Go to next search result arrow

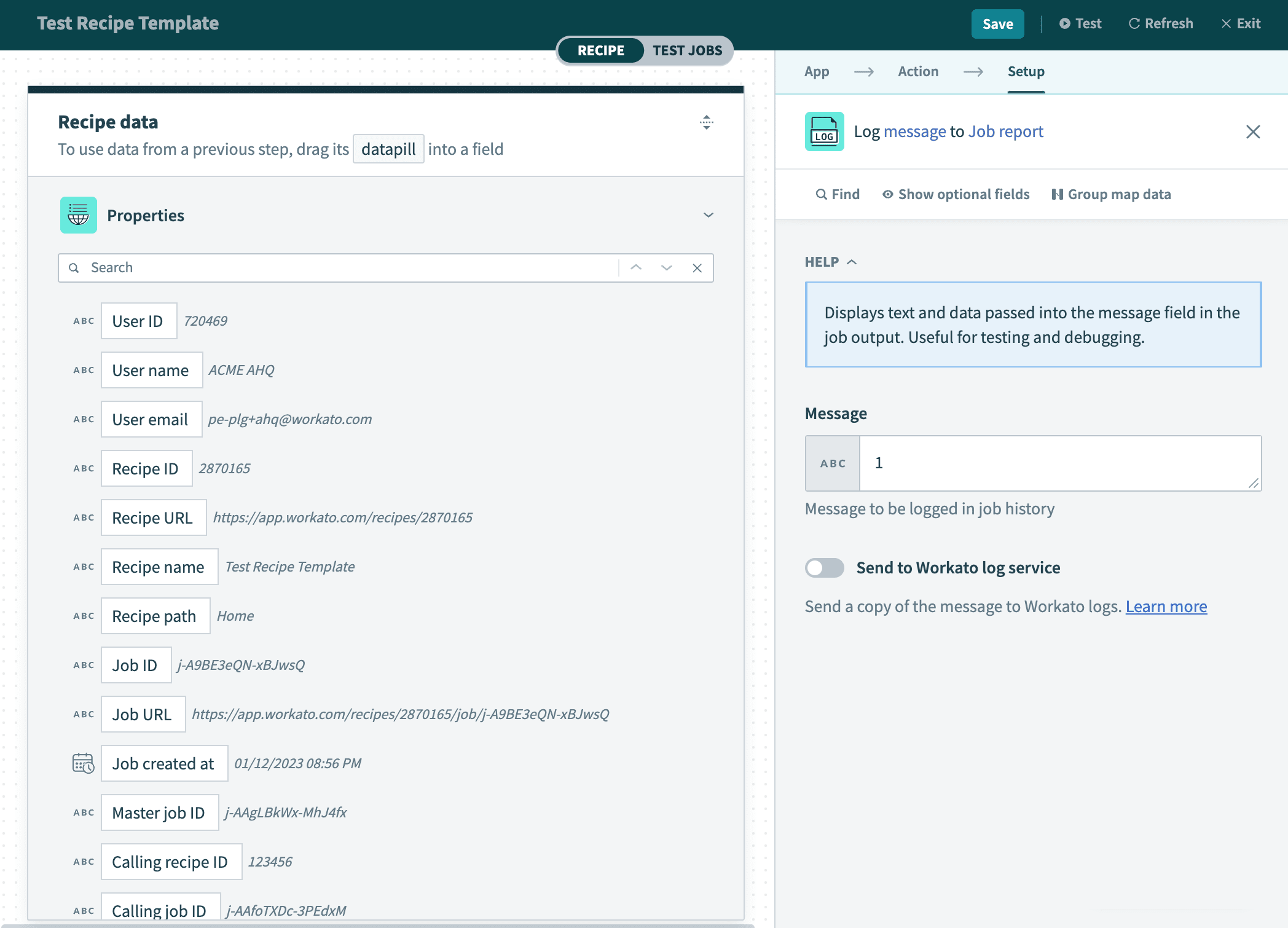coord(667,268)
